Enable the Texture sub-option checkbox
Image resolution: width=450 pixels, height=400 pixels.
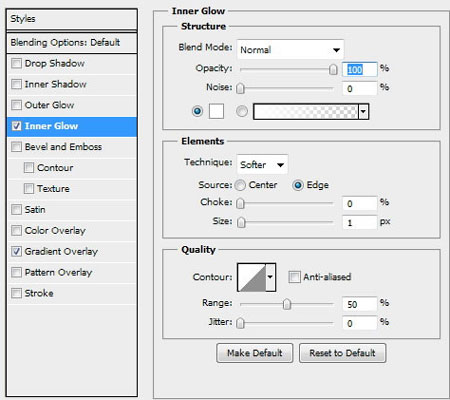pos(29,189)
